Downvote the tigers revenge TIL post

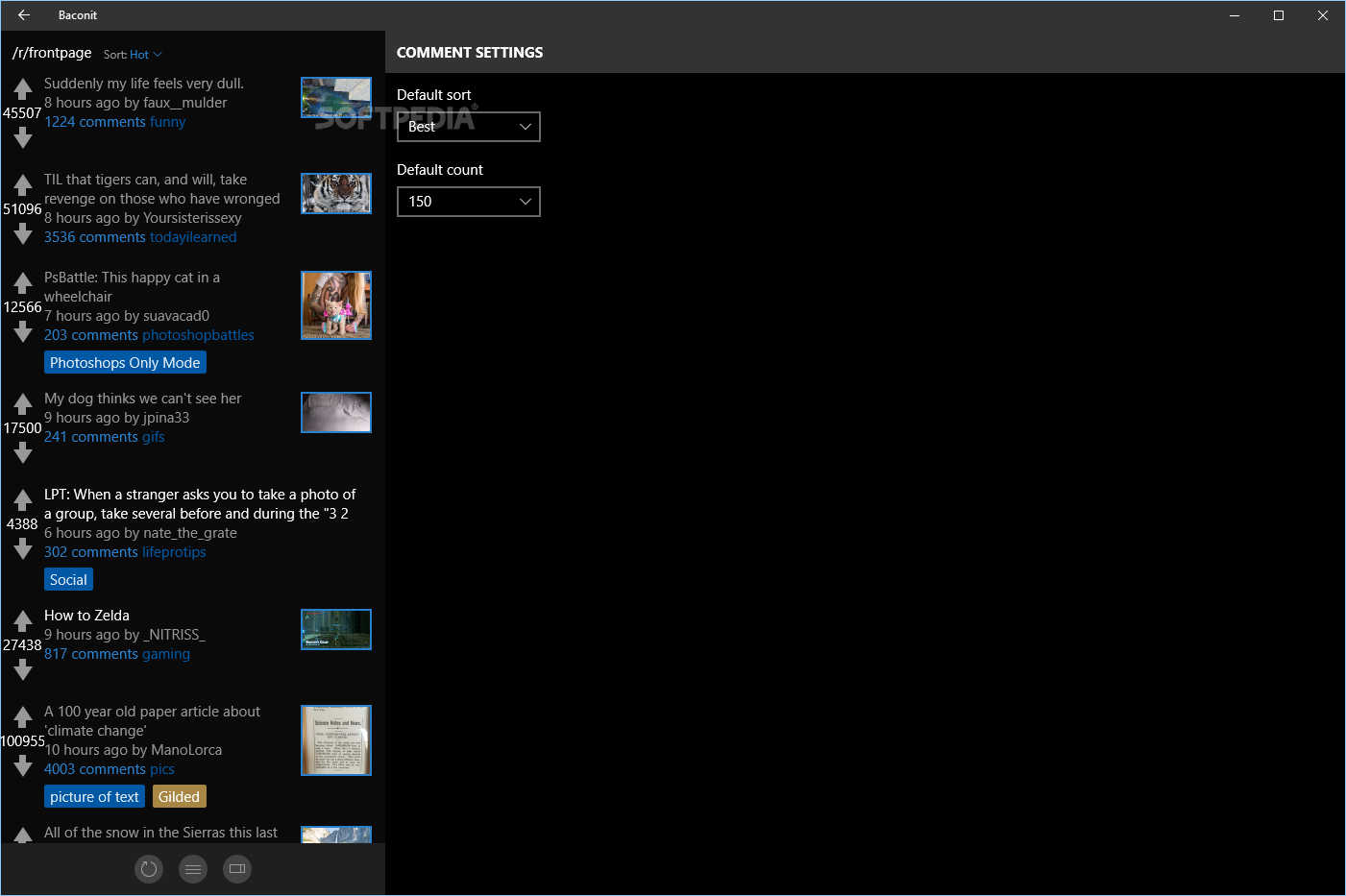pyautogui.click(x=23, y=234)
